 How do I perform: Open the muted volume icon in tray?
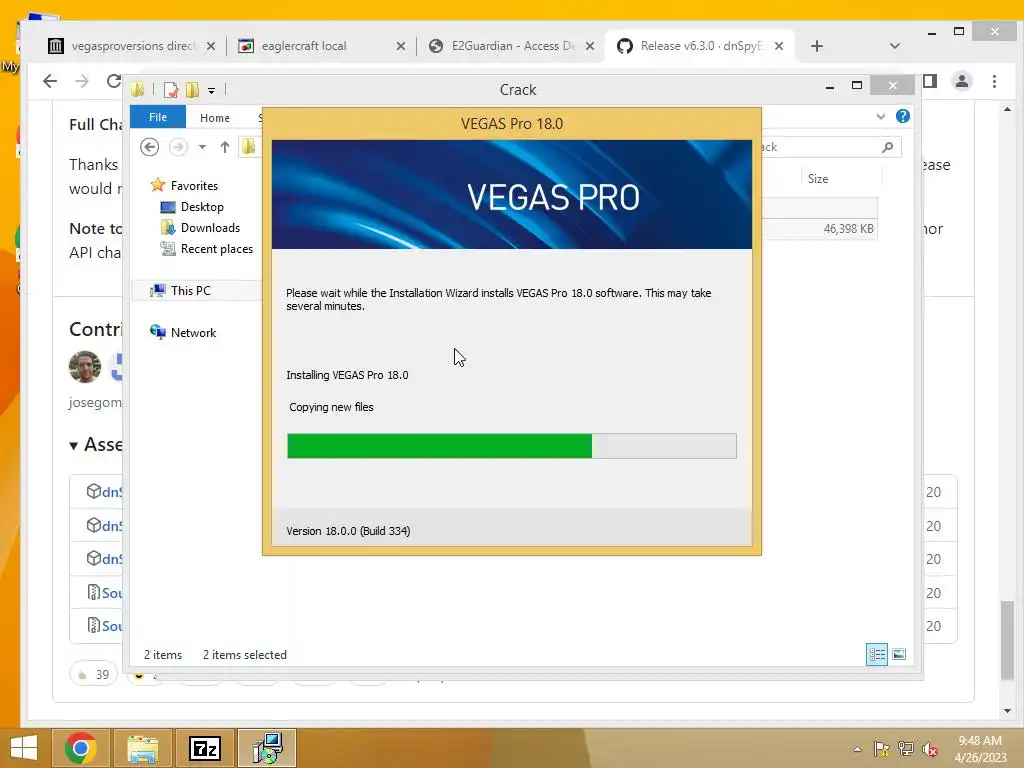[x=930, y=749]
